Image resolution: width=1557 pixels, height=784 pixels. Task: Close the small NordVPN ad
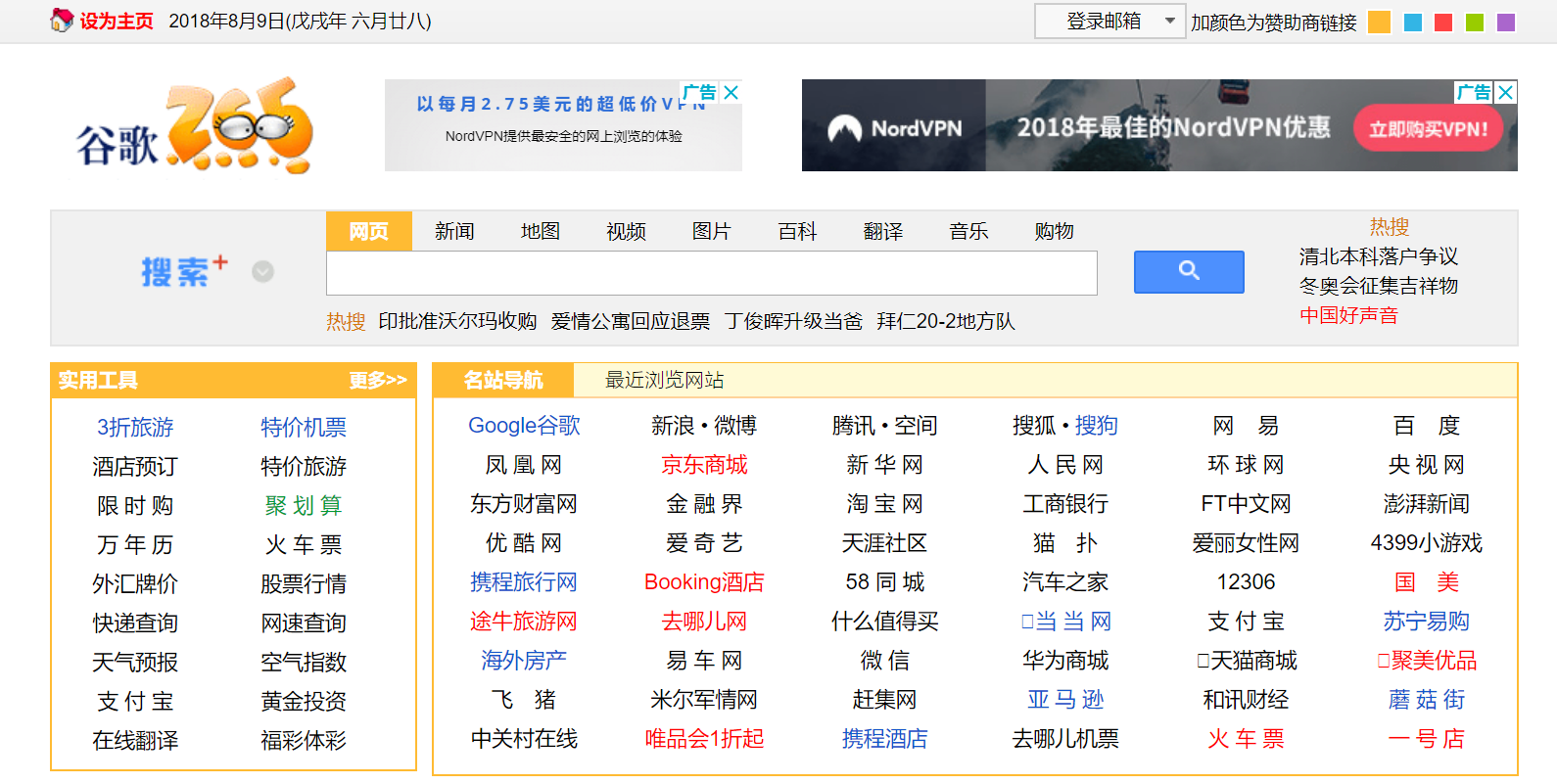[731, 92]
